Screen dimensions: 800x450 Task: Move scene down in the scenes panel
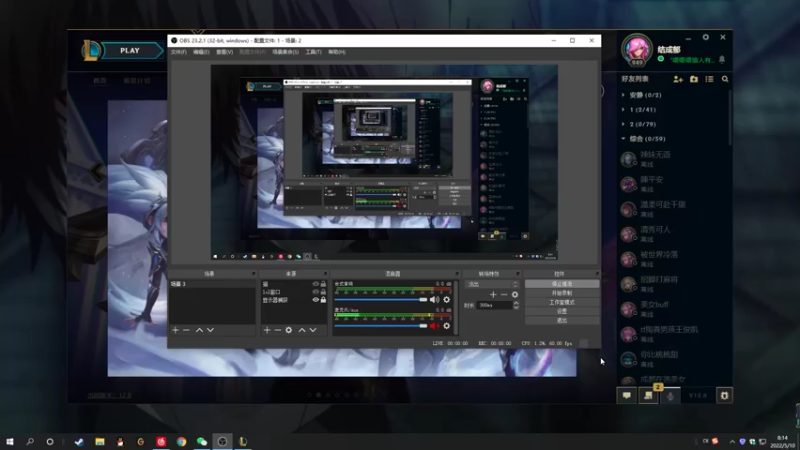pos(210,330)
